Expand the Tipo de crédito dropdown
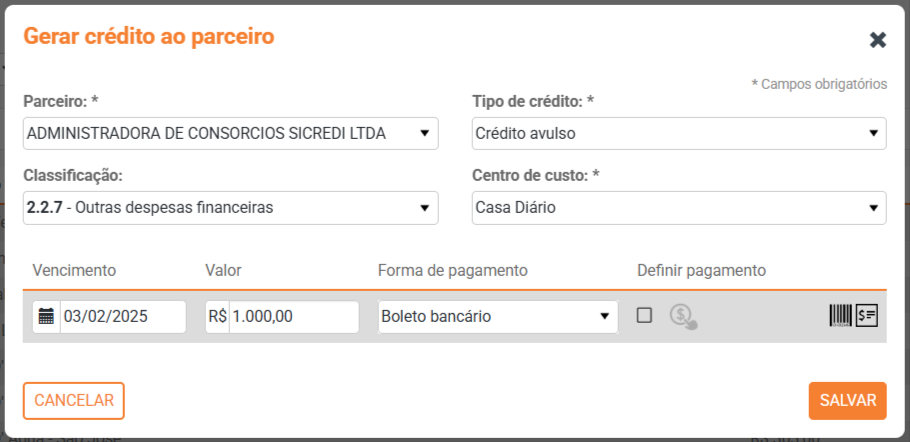Screen dimensions: 910x442 click(x=678, y=133)
